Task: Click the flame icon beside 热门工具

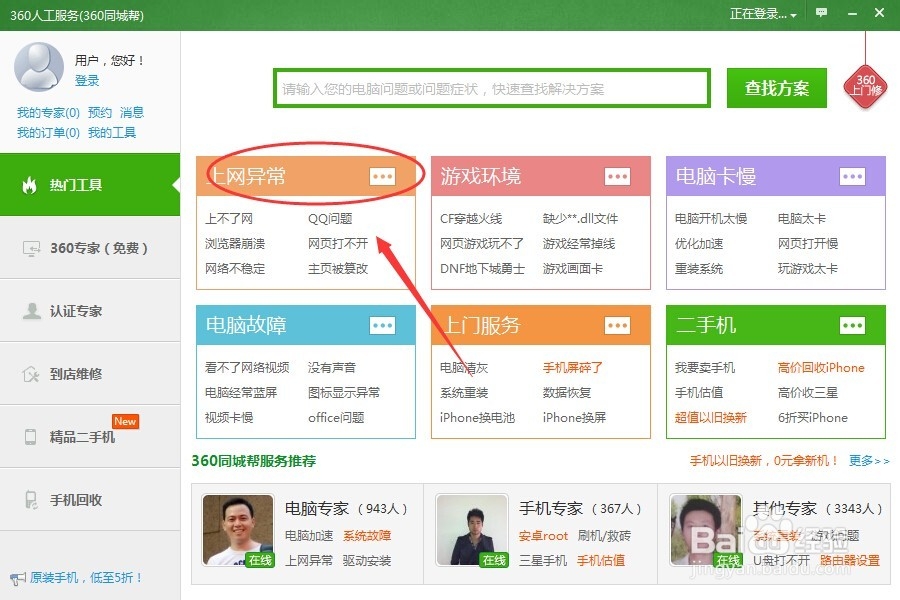Action: point(29,185)
